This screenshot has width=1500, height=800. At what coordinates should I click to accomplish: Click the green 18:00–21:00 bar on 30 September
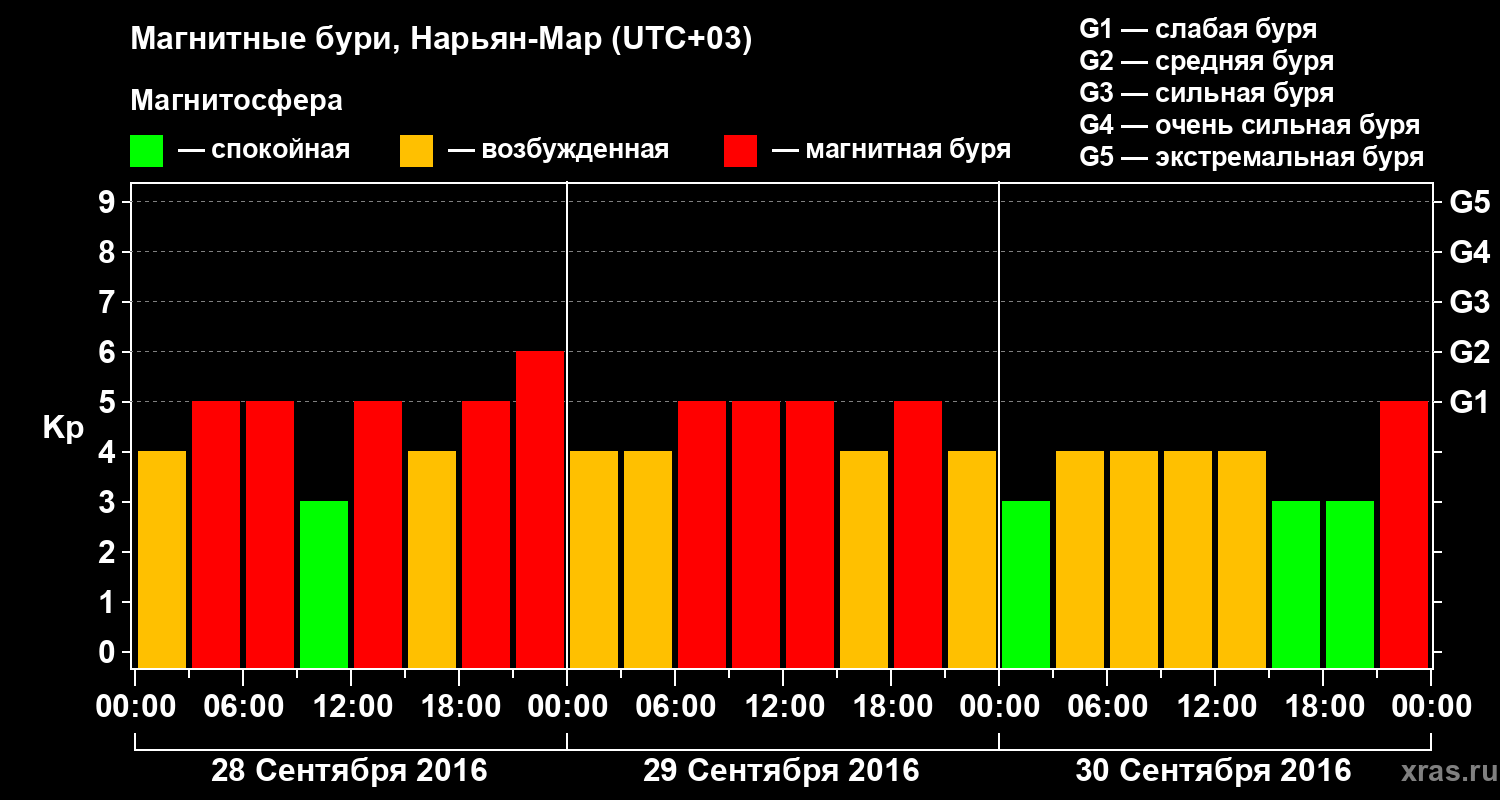pos(1350,584)
